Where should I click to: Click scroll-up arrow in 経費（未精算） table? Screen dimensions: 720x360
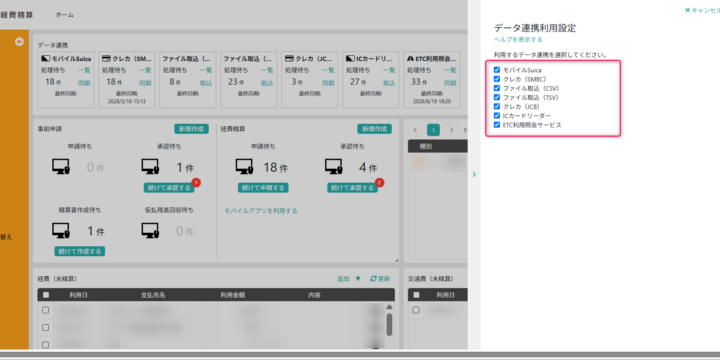pyautogui.click(x=389, y=307)
